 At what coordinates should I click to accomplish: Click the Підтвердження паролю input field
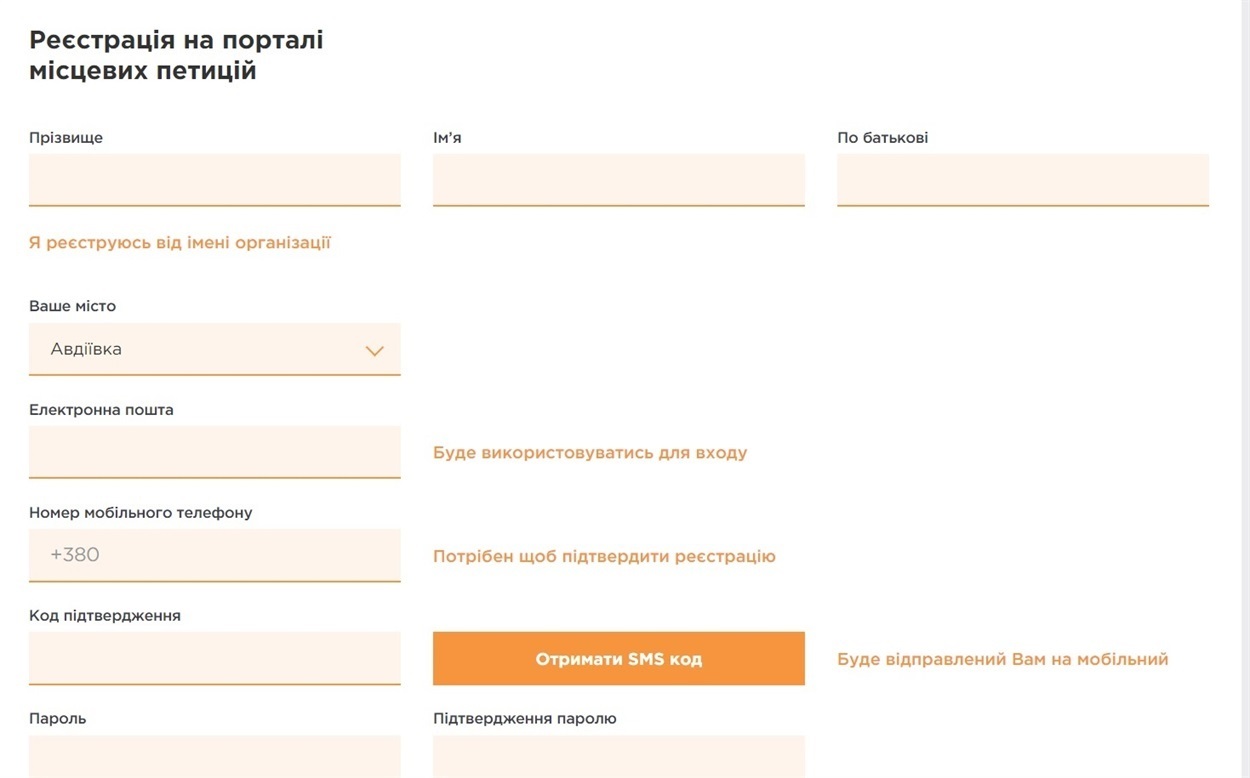(x=619, y=757)
